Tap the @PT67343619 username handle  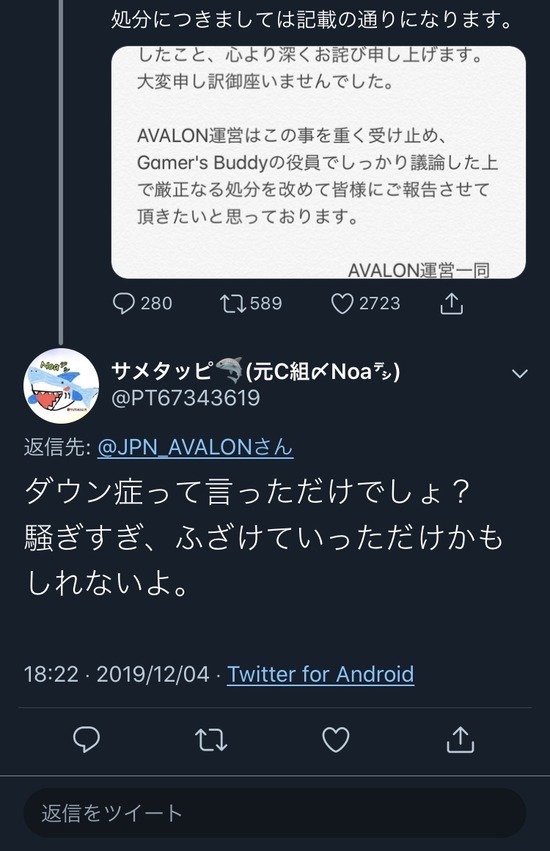[186, 398]
